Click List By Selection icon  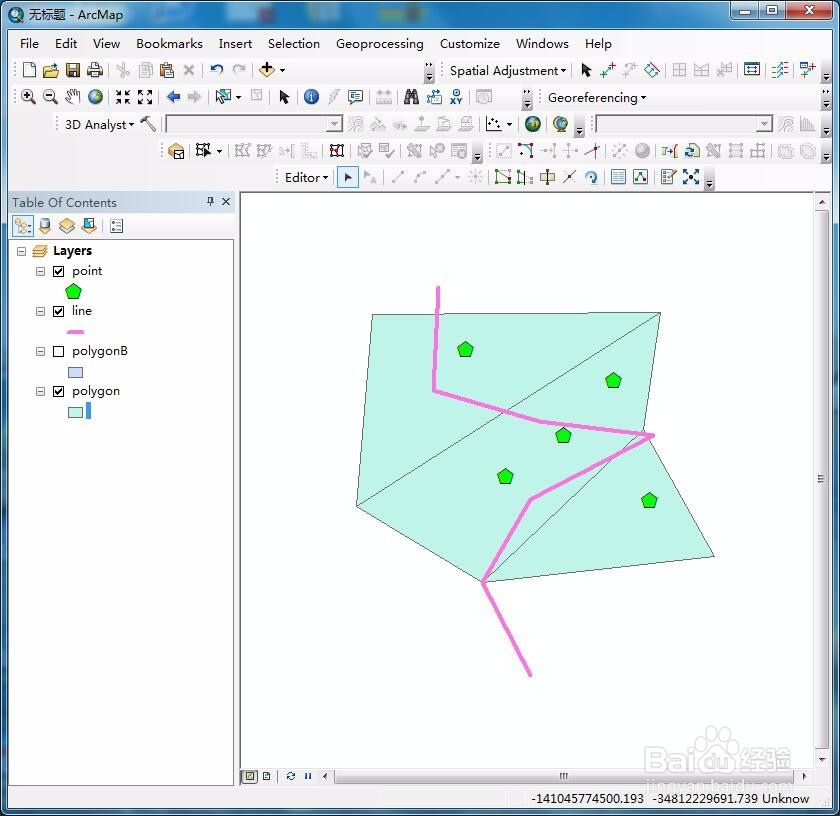point(89,226)
